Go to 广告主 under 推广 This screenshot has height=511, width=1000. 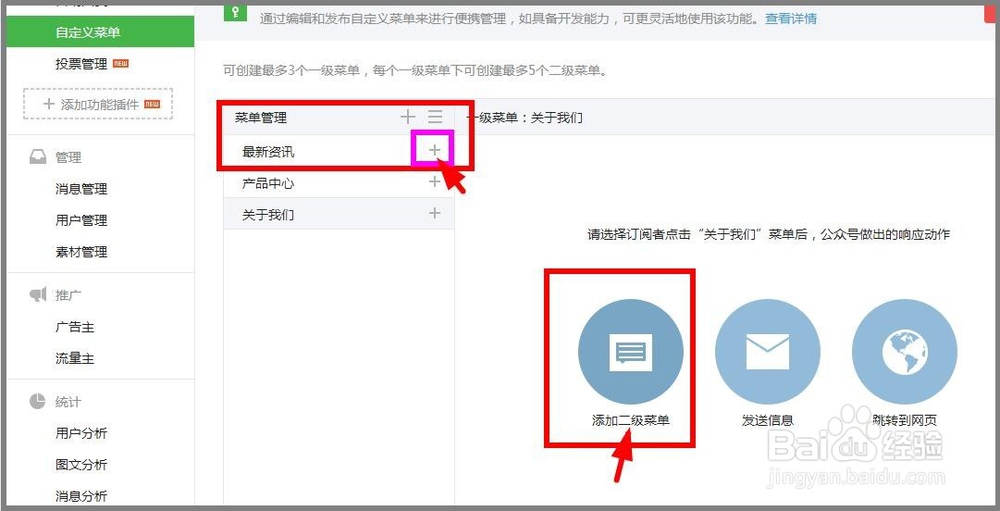point(75,327)
